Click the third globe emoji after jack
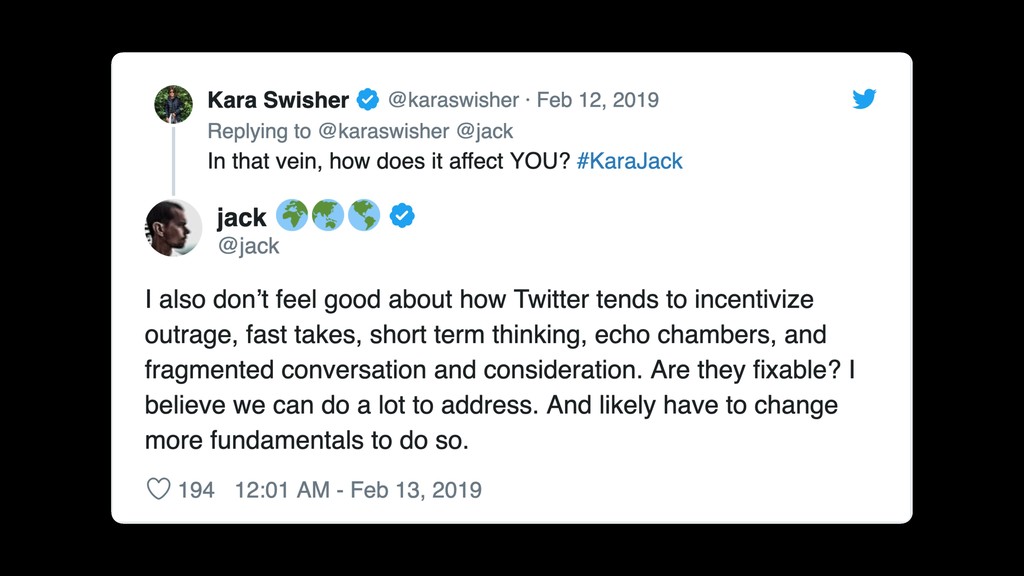Image resolution: width=1024 pixels, height=576 pixels. click(x=364, y=216)
